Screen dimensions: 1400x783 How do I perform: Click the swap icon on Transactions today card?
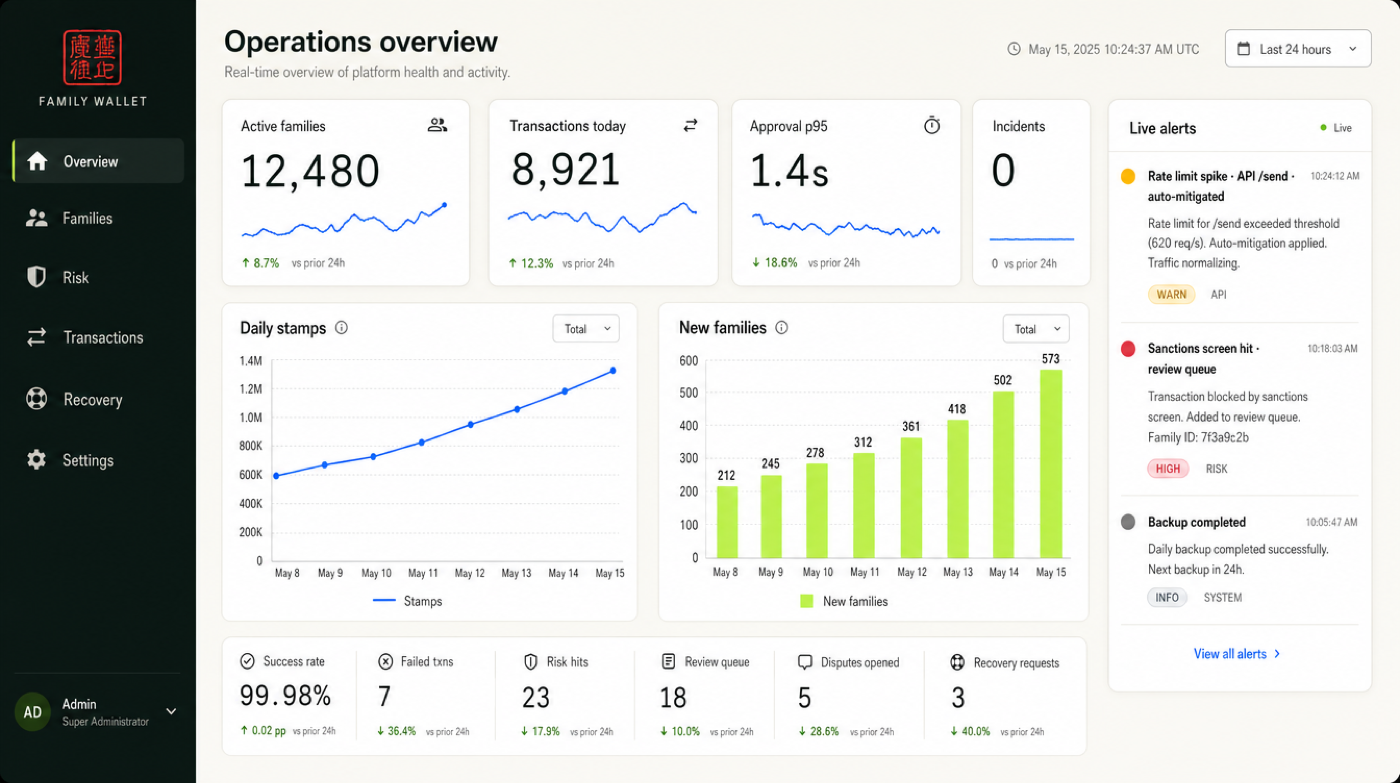tap(690, 126)
